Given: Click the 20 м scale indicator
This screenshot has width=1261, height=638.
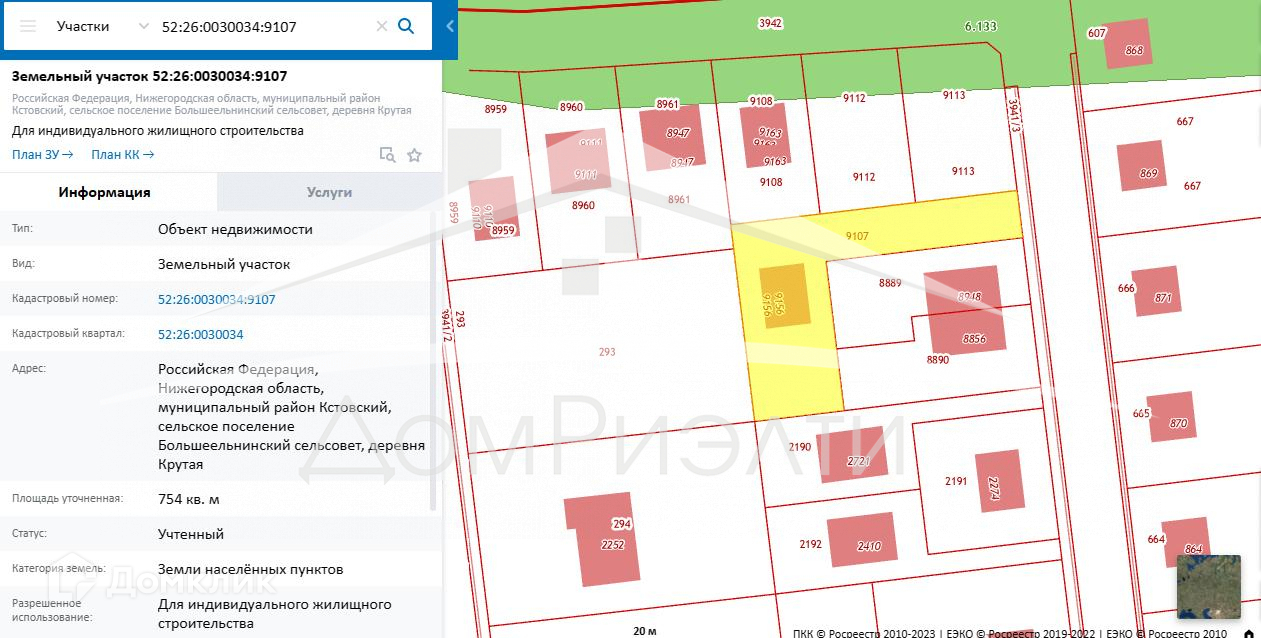Looking at the screenshot, I should 645,630.
